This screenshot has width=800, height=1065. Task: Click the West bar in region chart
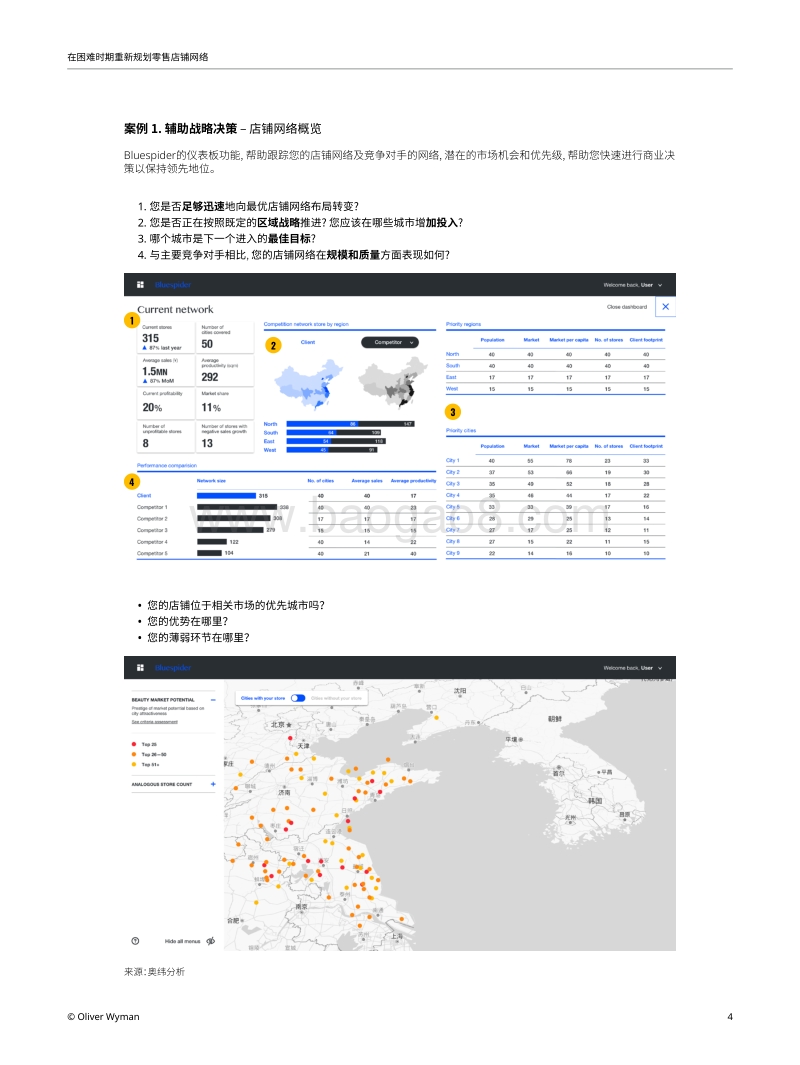click(x=331, y=450)
